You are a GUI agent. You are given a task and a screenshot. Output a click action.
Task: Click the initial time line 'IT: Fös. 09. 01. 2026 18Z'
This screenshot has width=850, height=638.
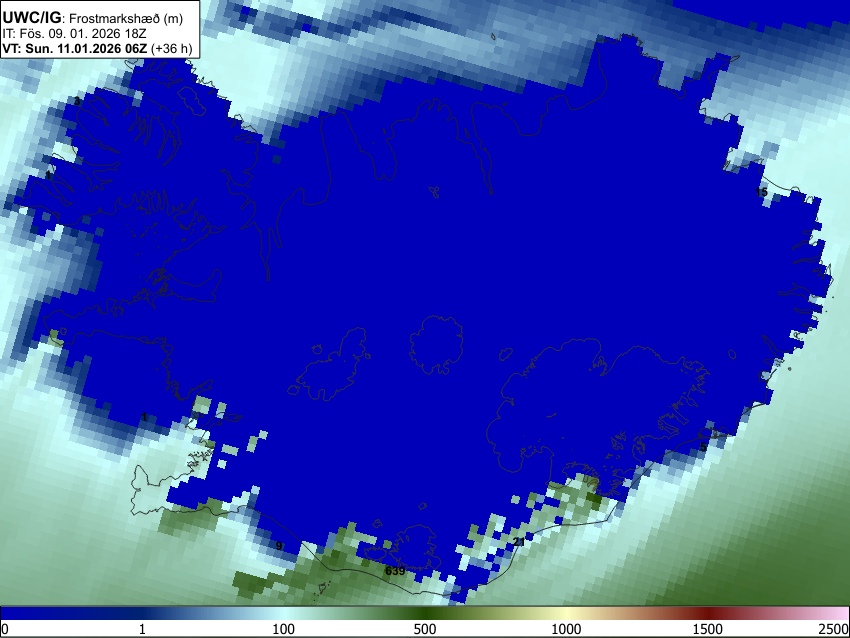tap(74, 34)
